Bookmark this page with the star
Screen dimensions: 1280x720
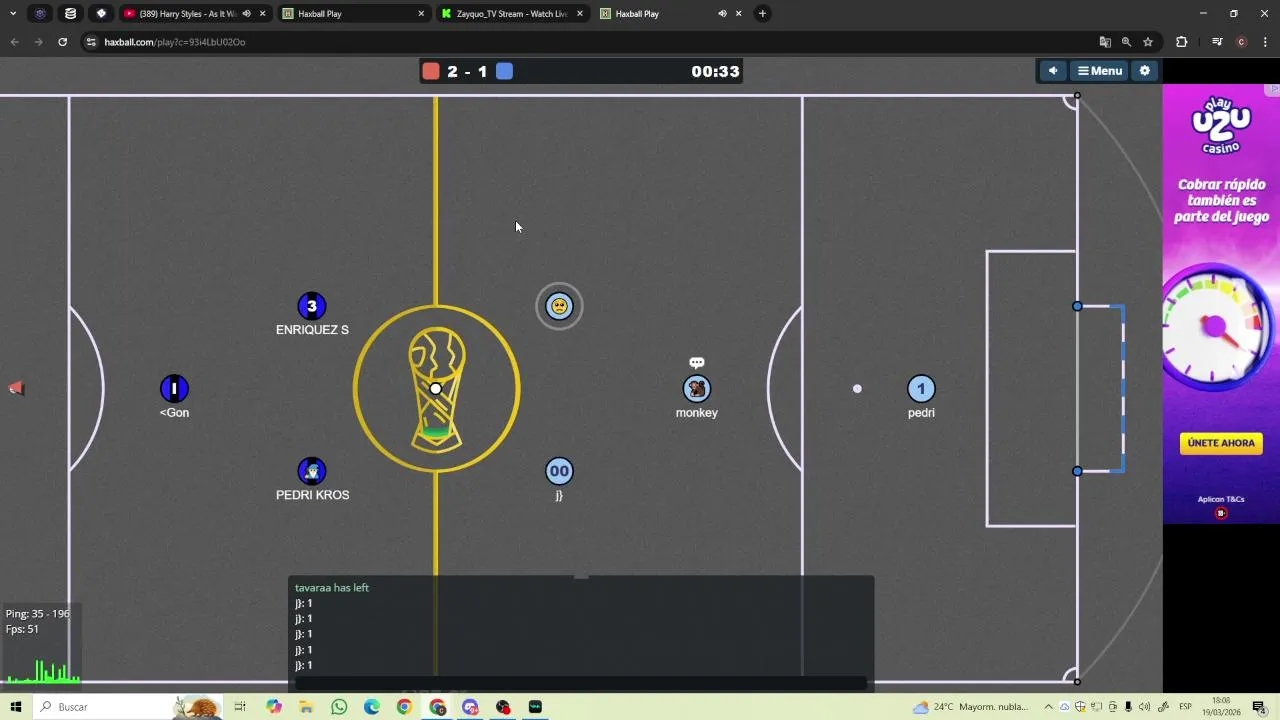pos(1148,42)
